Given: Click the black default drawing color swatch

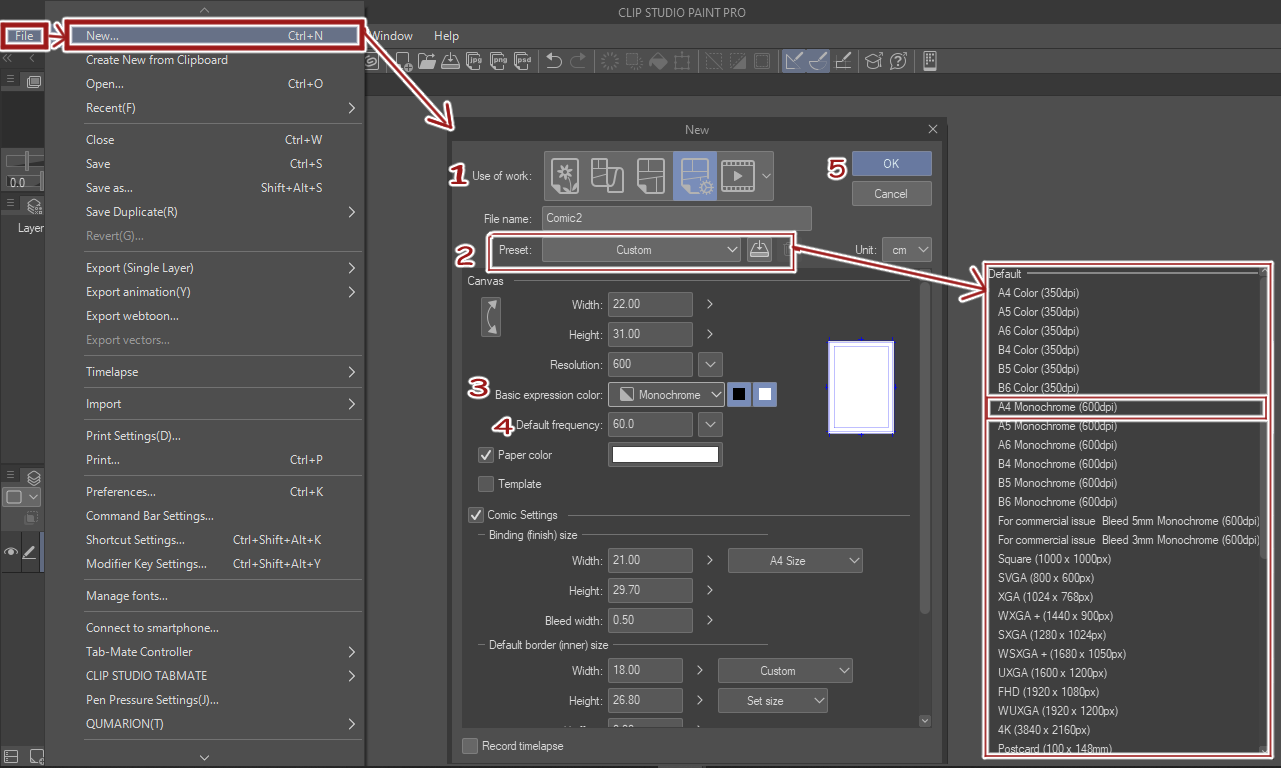Looking at the screenshot, I should (x=739, y=395).
